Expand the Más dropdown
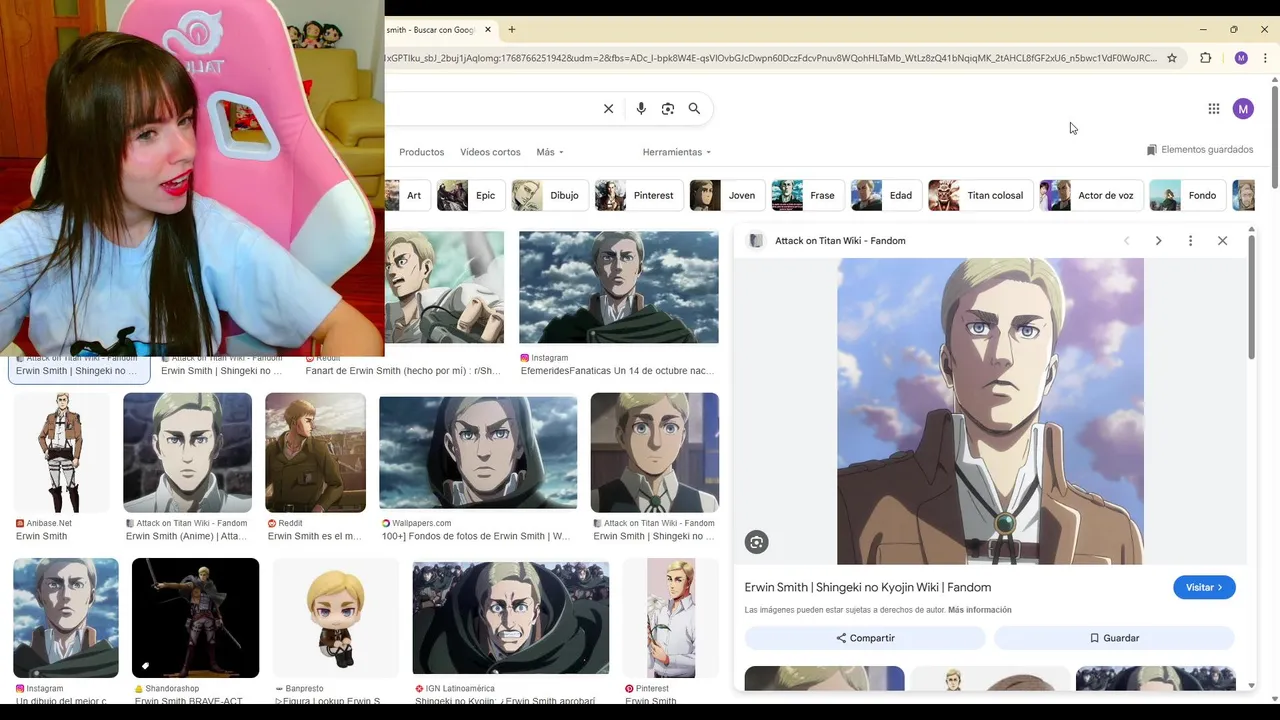Screen dimensions: 1280x720 point(550,152)
